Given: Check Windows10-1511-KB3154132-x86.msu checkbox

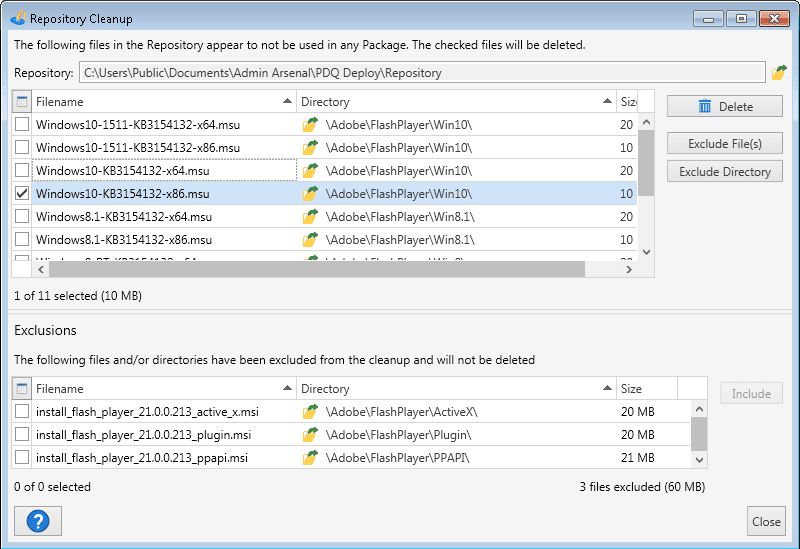Looking at the screenshot, I should (x=22, y=147).
